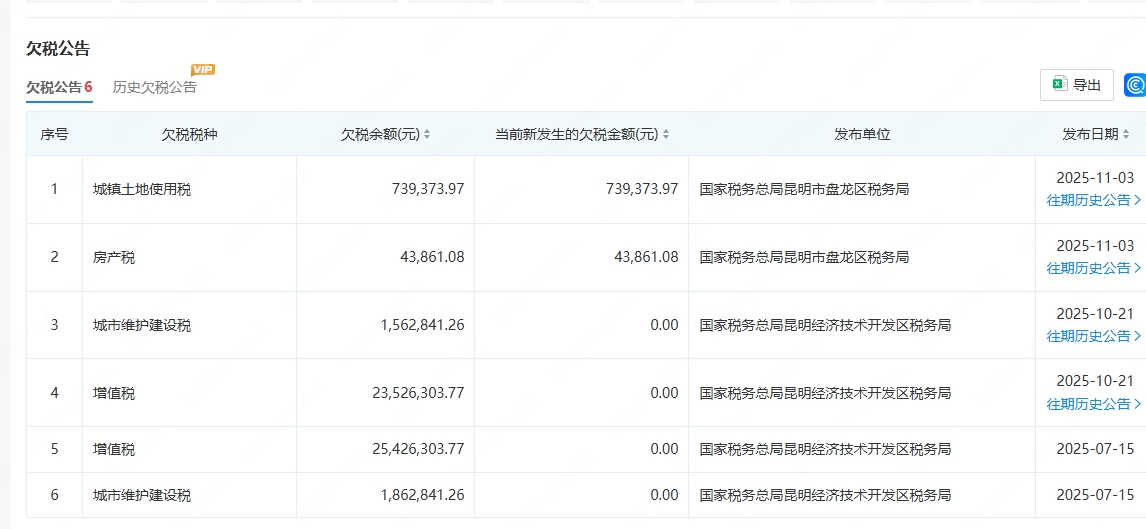The height and width of the screenshot is (529, 1146).
Task: Expand 往期历史公告 for 23,526,303.77 增值税 row
Action: coord(1093,404)
